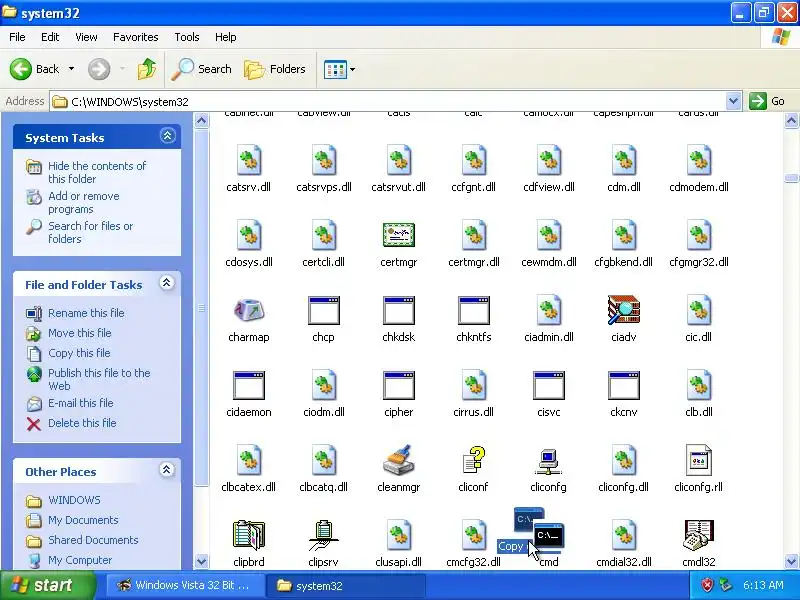Viewport: 800px width, 600px height.
Task: Select the cisvc program icon
Action: [x=548, y=385]
